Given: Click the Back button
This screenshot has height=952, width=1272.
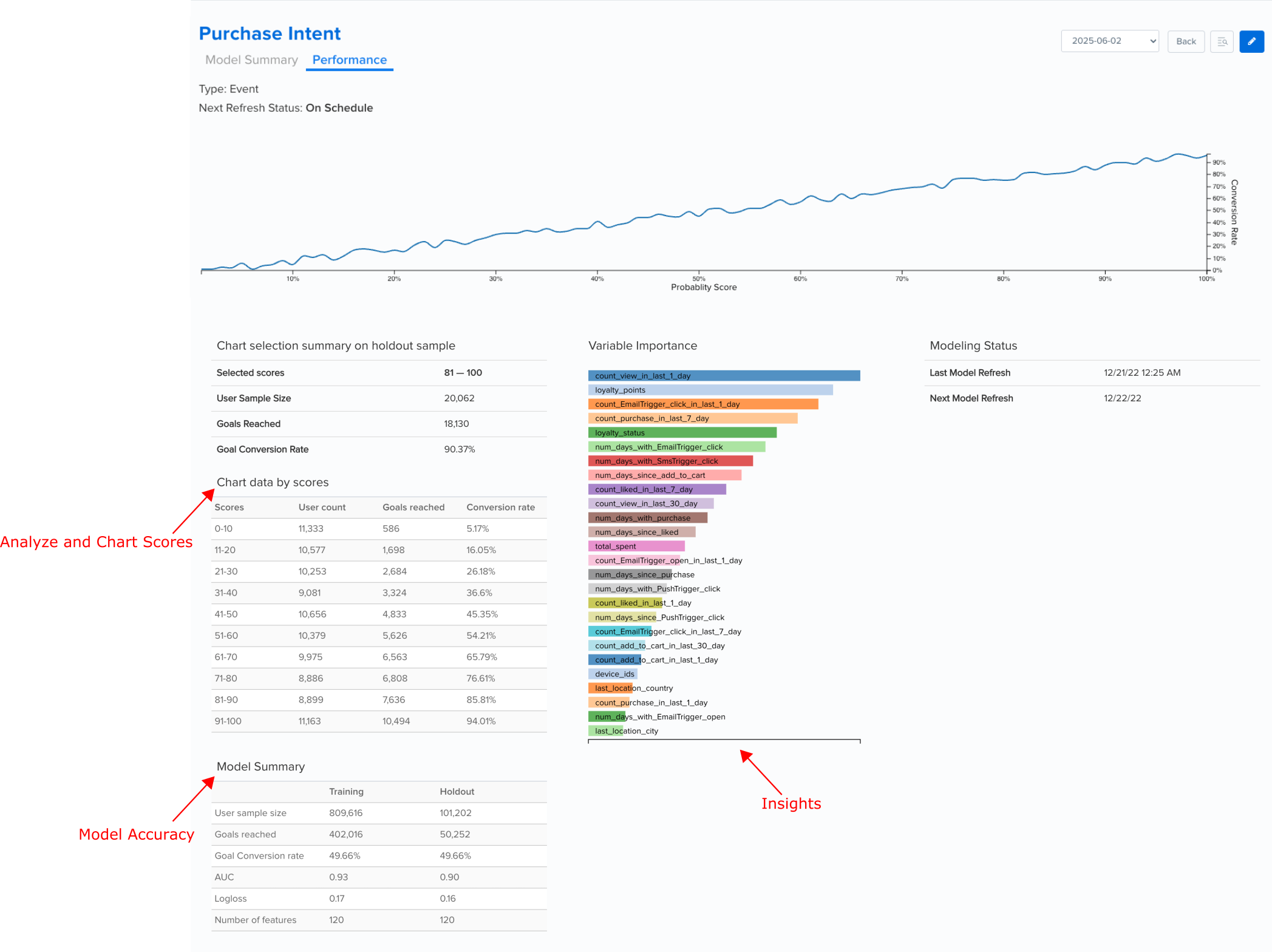Looking at the screenshot, I should 1186,41.
